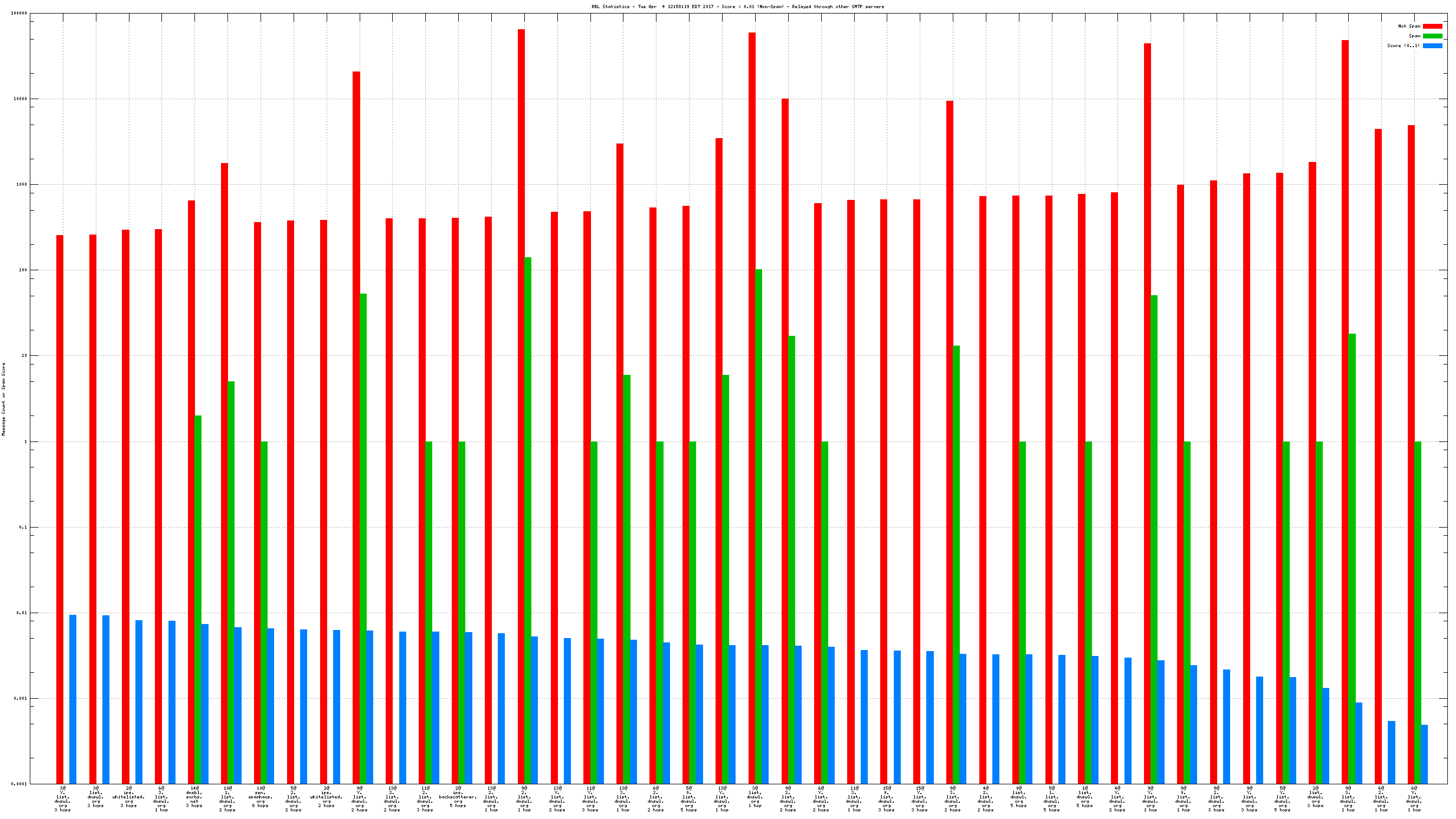Click the ips.whitelisted.org 3 hops label
Image resolution: width=1456 pixels, height=819 pixels.
tap(129, 797)
